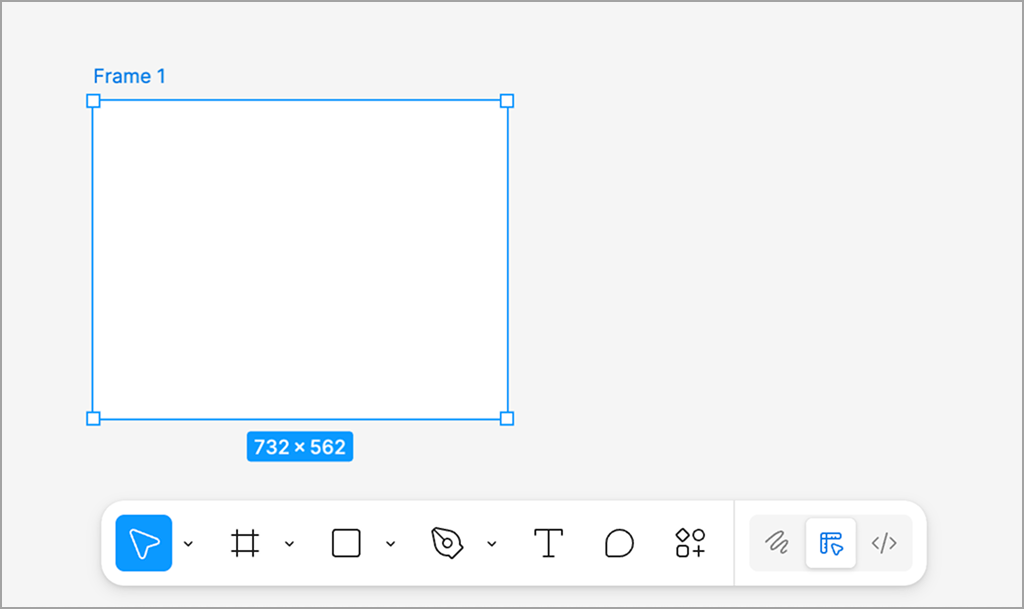Click inside the white Frame 1 area

300,260
